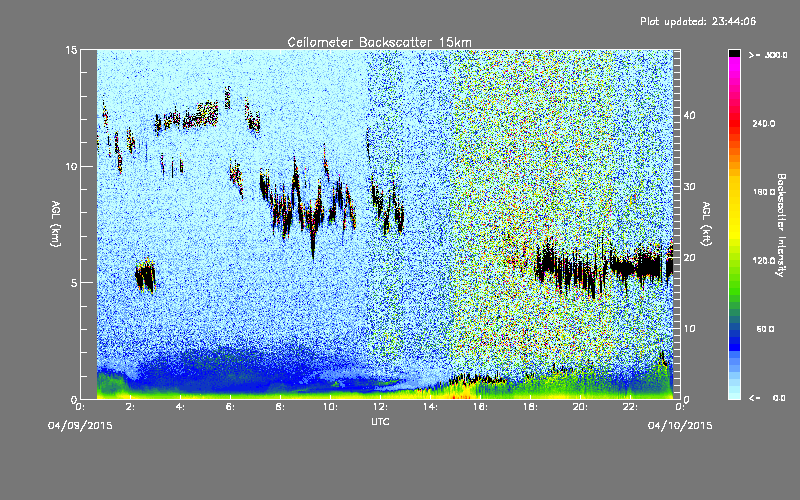This screenshot has height=500, width=800.
Task: Click the black top of the colorbar
Action: 734,53
